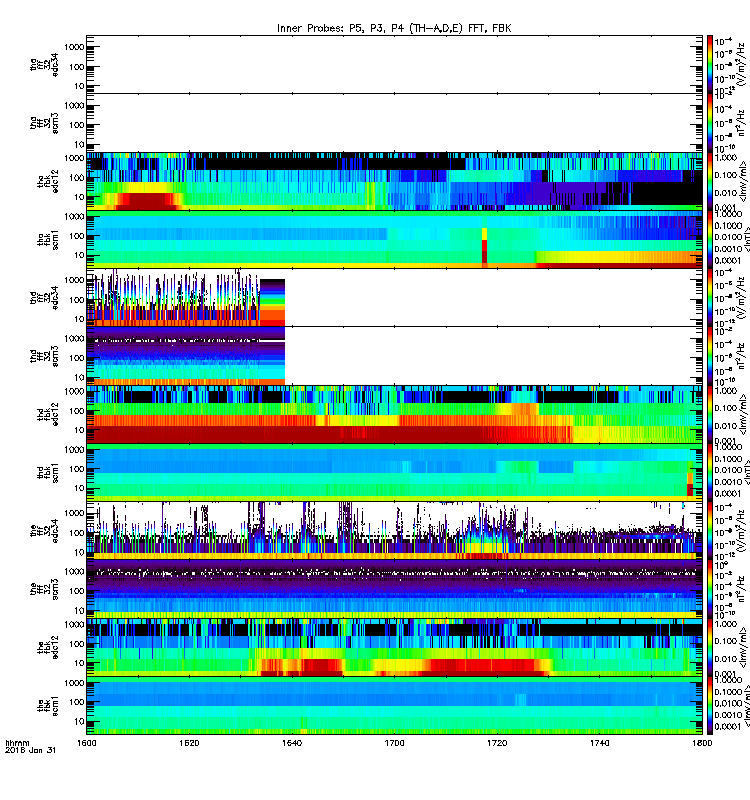Click the color bar beside tha fff scm3 panel

710,123
